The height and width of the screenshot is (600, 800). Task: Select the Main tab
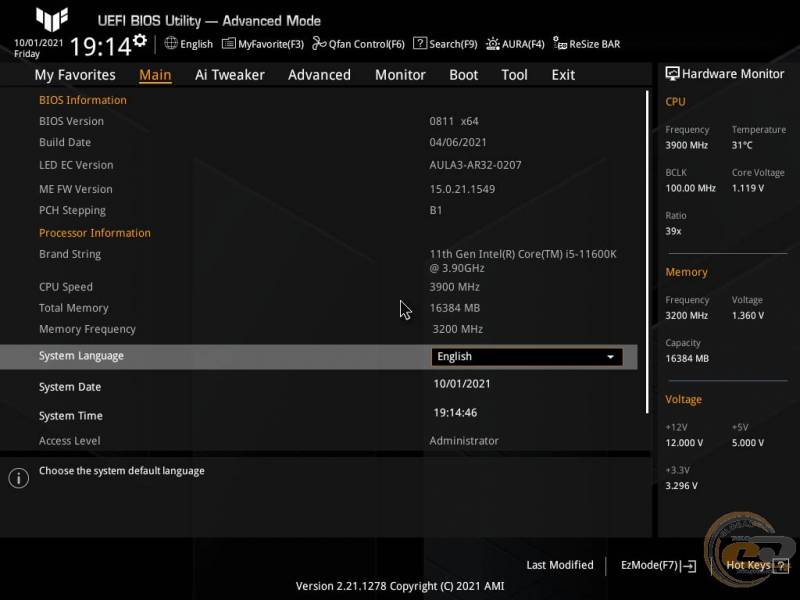point(155,75)
